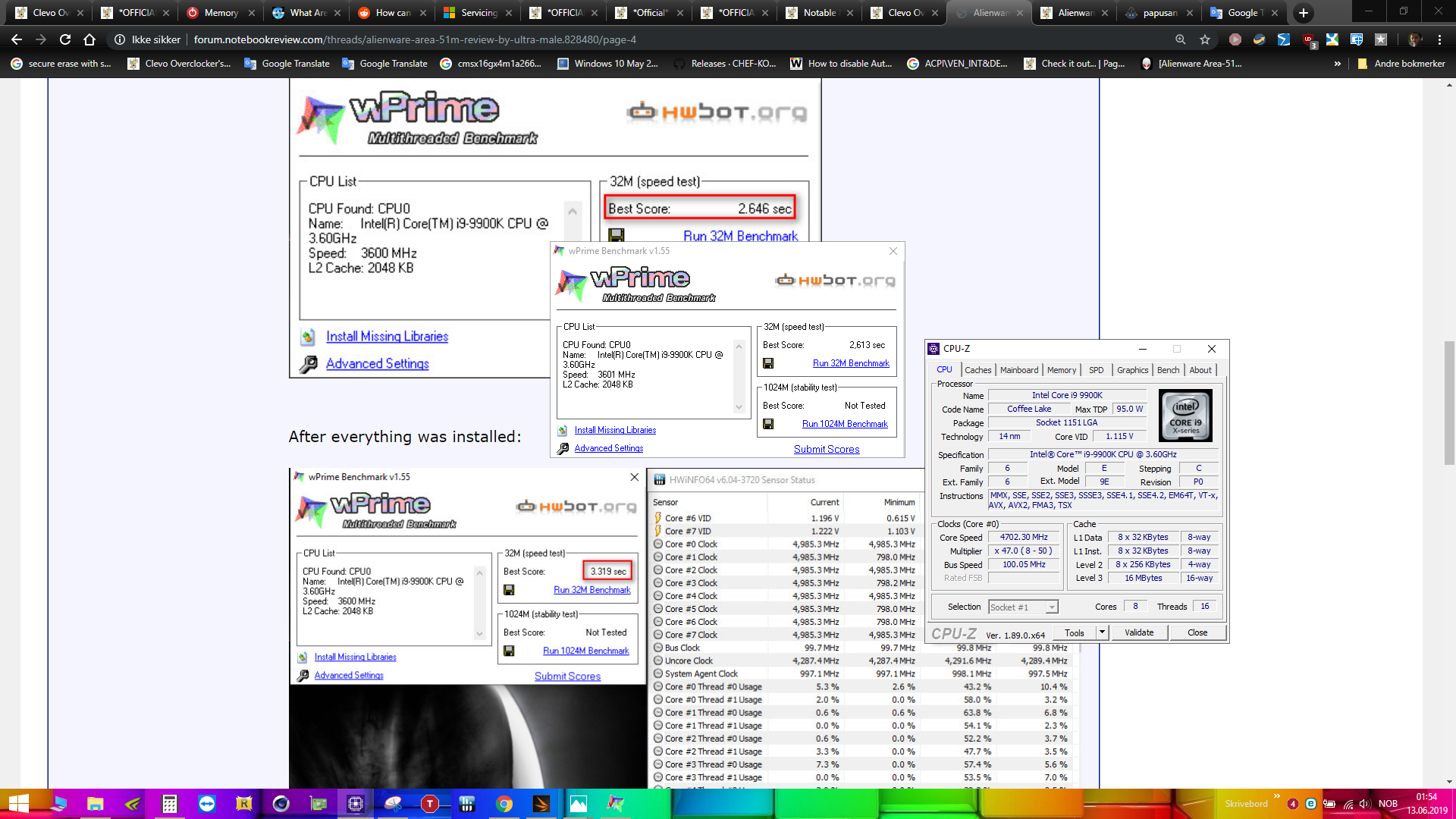Click Run 32M Benchmark below 3.319 sec score
Image resolution: width=1456 pixels, height=819 pixels.
[591, 590]
